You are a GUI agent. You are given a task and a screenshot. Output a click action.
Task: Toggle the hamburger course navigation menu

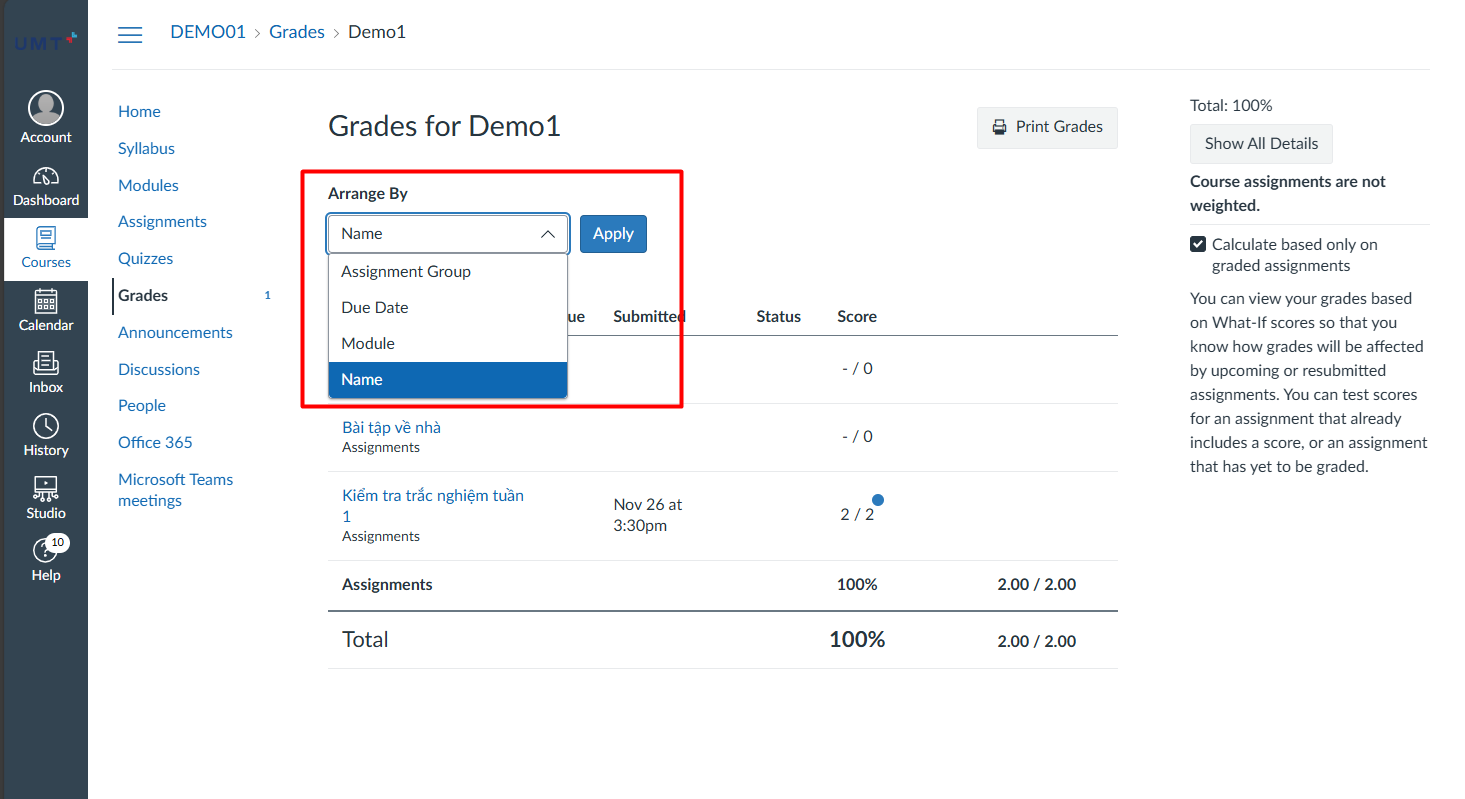point(130,35)
